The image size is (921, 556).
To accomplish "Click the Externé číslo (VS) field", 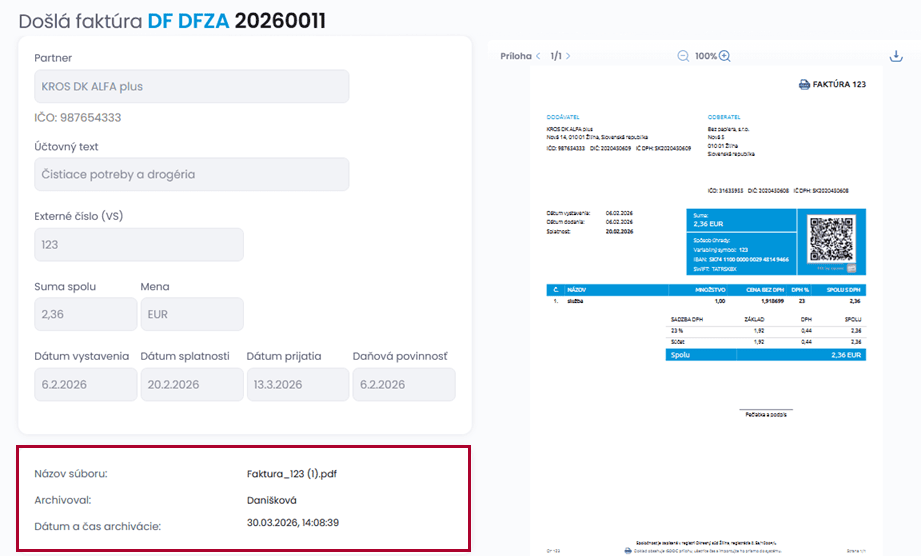I will point(138,244).
